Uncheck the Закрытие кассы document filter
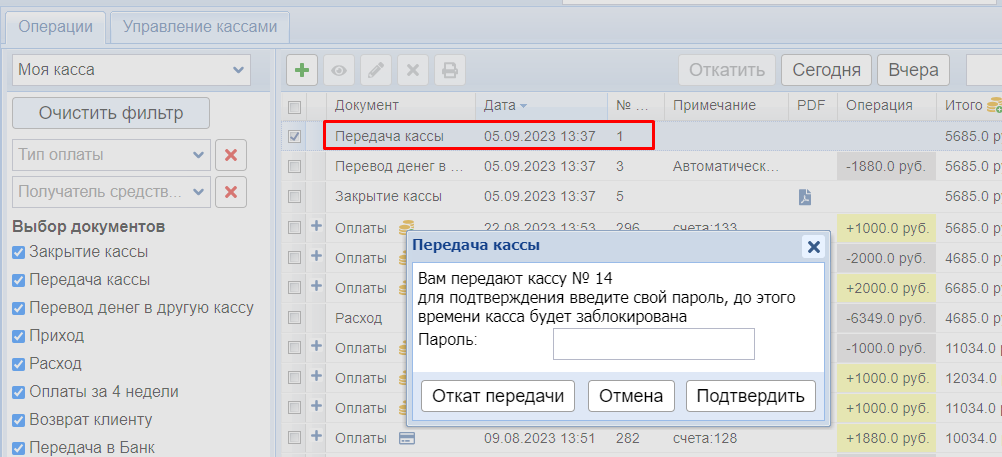The image size is (1002, 457). click(x=18, y=252)
